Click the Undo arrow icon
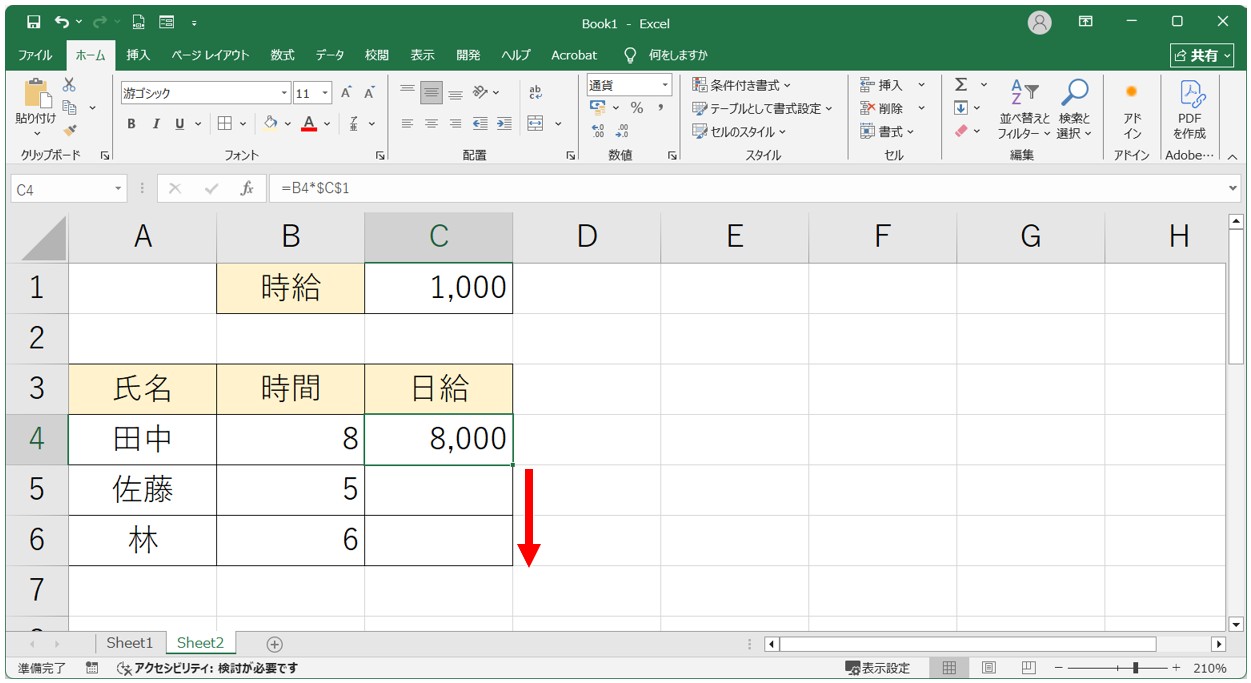 [x=62, y=22]
